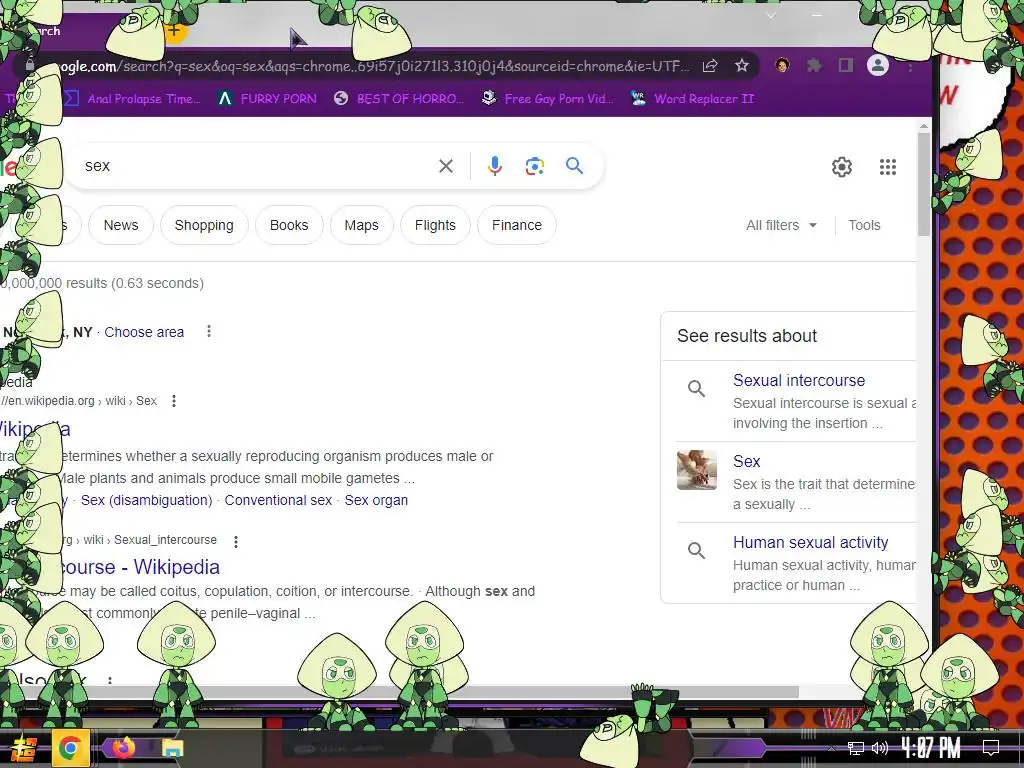Open options for the Choose area location row
Screen dimensions: 1024x768
point(209,331)
